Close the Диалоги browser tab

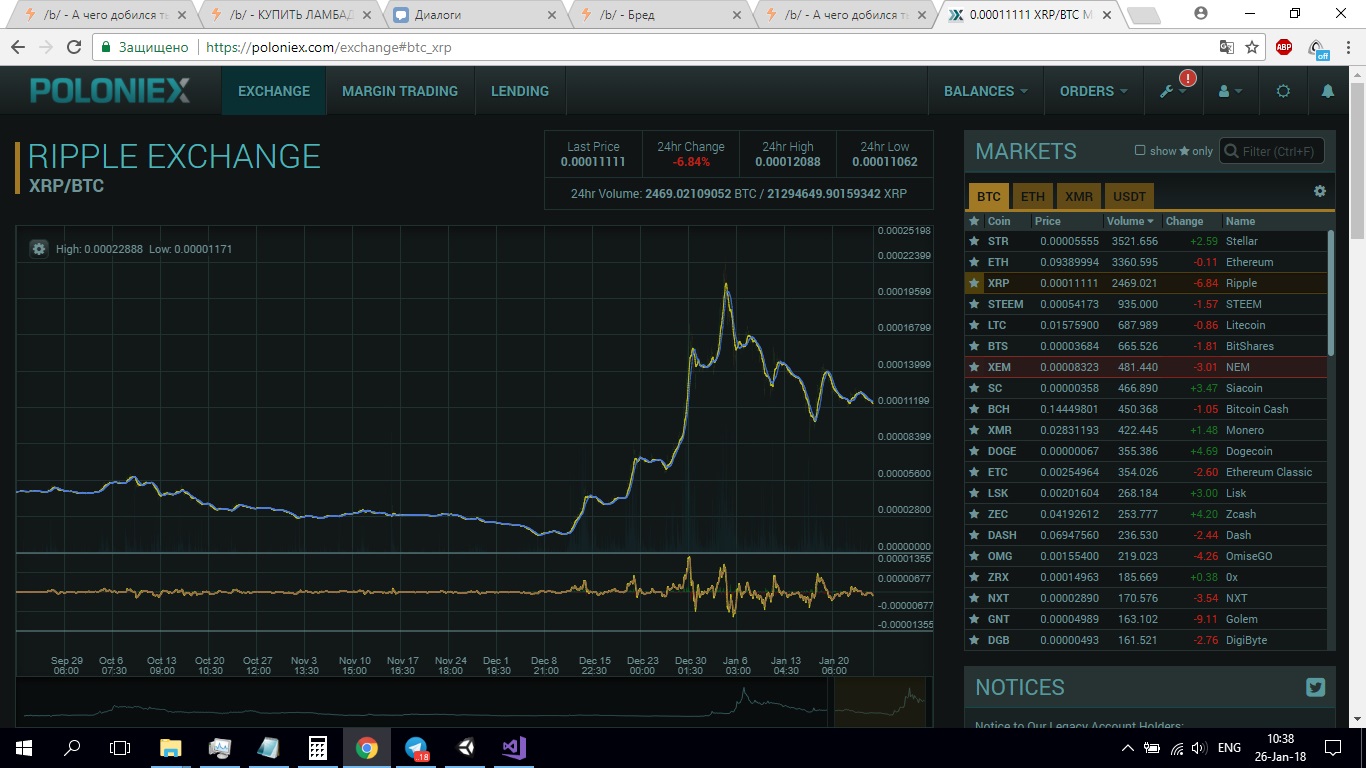pos(551,15)
